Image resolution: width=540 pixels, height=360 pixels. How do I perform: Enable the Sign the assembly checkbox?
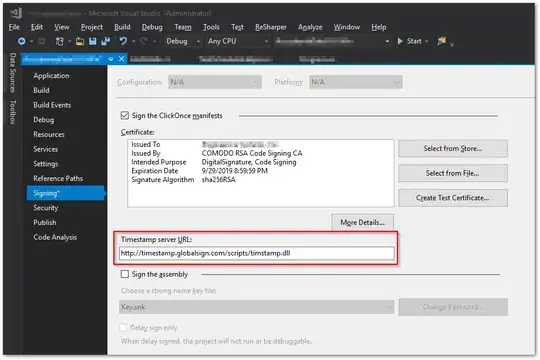click(125, 274)
